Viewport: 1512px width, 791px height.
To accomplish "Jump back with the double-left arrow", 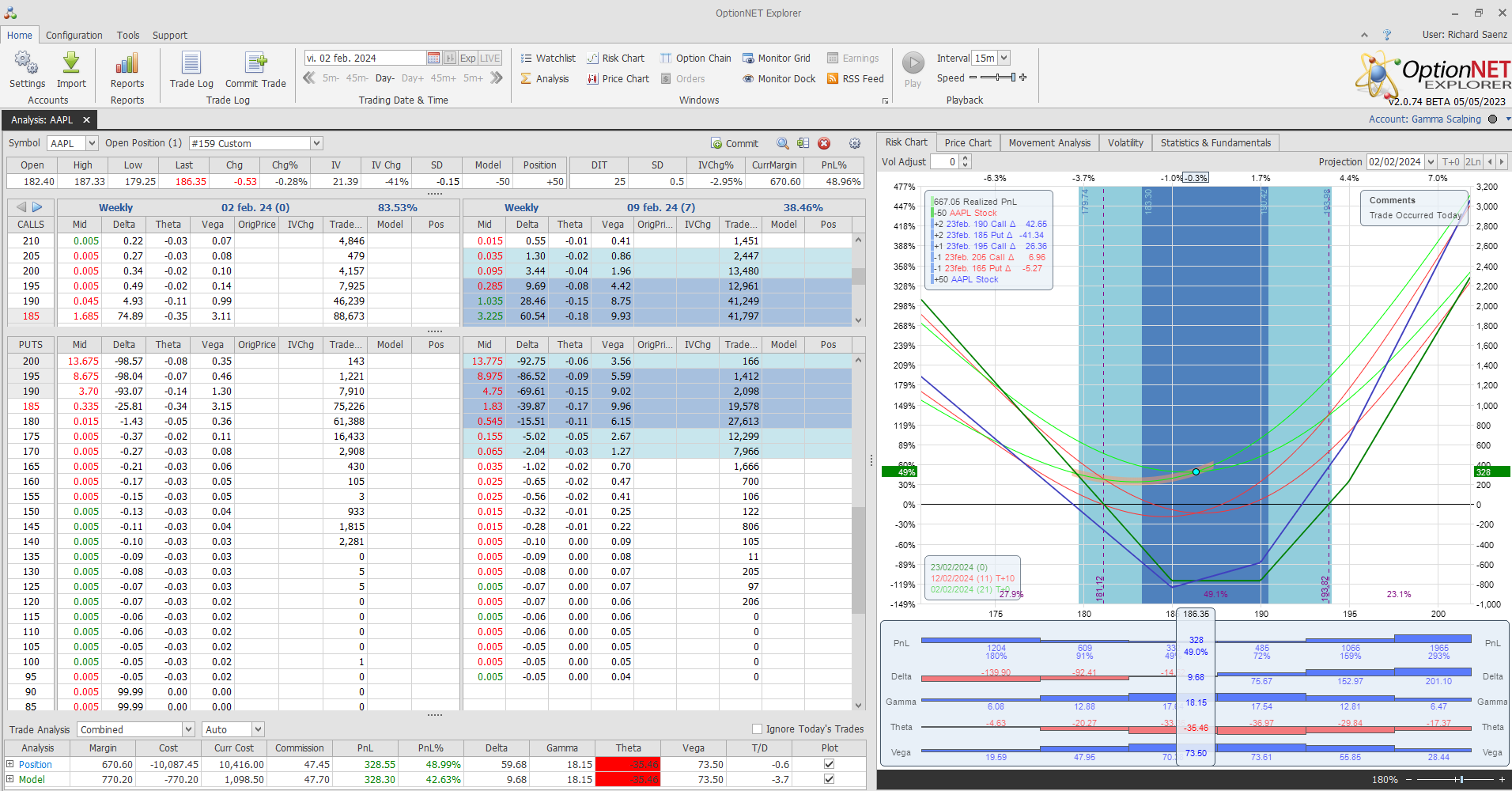I will (309, 78).
